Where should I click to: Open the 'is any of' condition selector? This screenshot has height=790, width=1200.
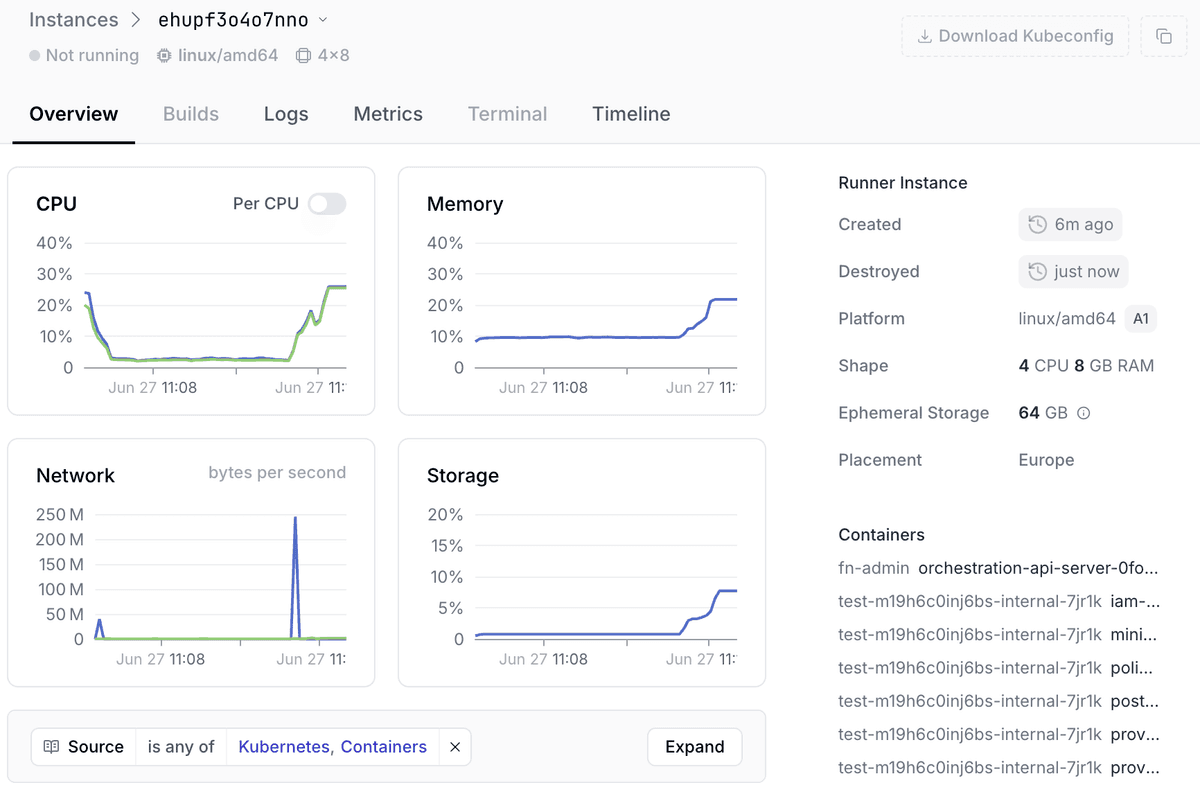pos(180,746)
